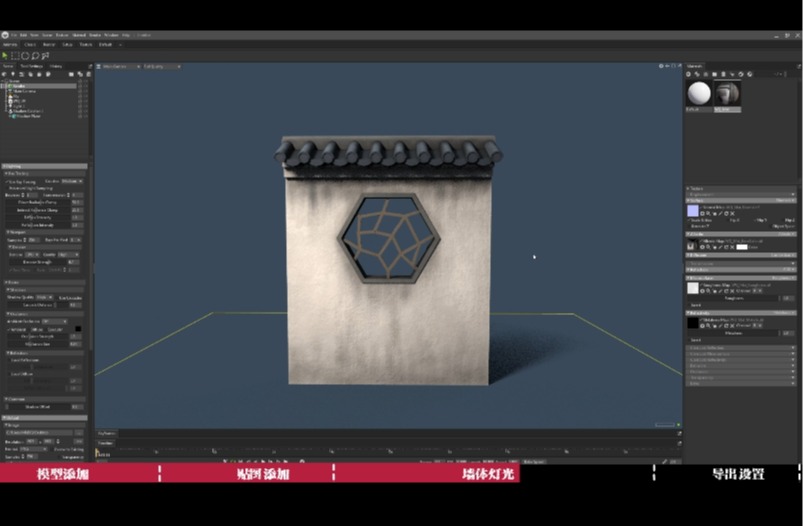
Task: Open the Shadow Quality dropdown
Action: [44, 298]
